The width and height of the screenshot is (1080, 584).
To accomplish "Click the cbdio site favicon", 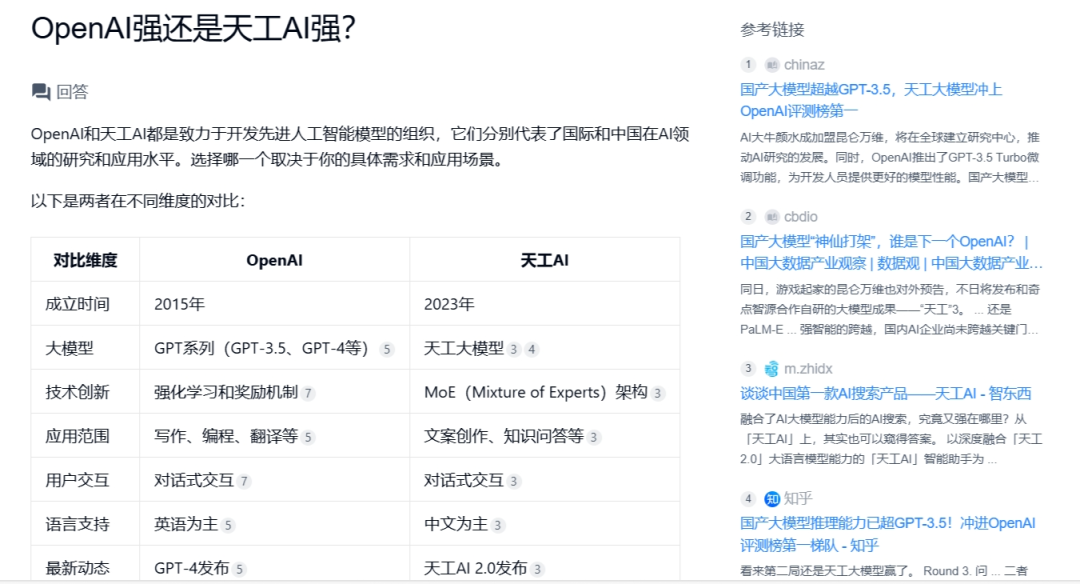I will [x=772, y=217].
